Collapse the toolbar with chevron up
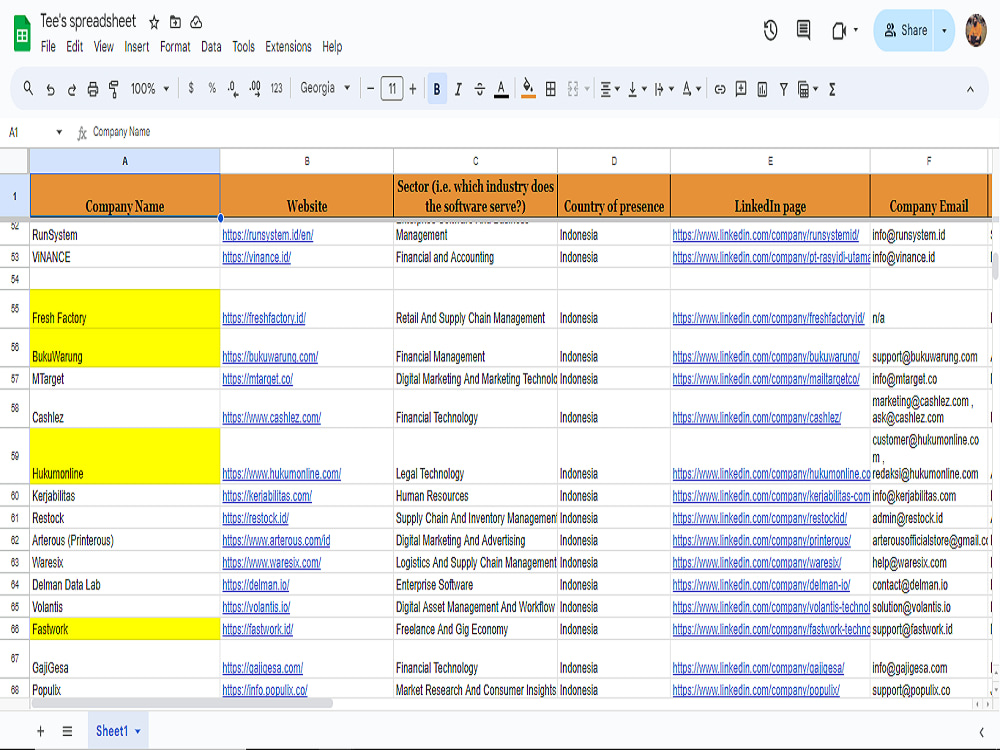Viewport: 1000px width, 750px height. 970,89
